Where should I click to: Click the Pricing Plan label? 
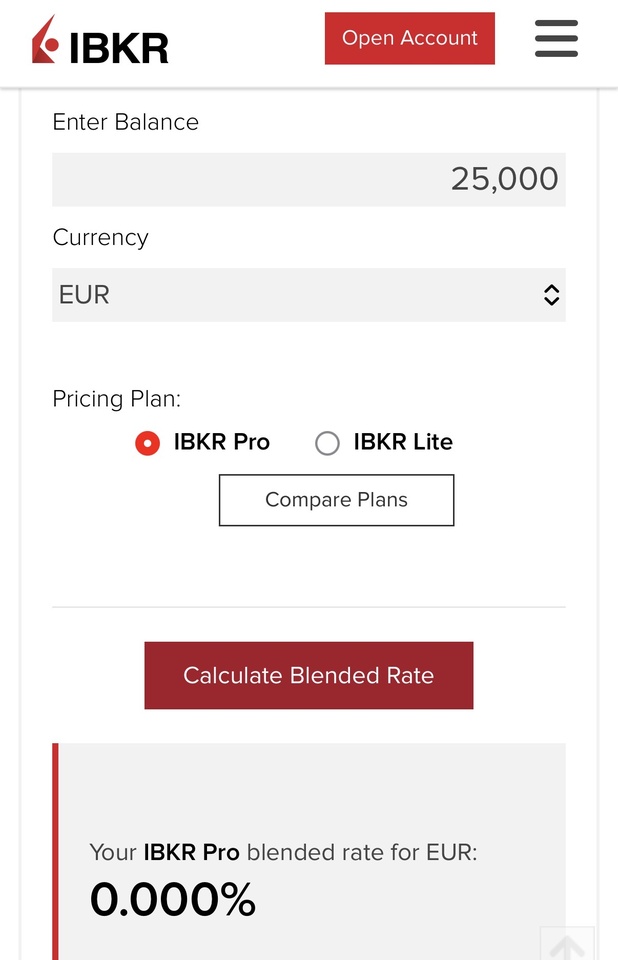click(116, 399)
